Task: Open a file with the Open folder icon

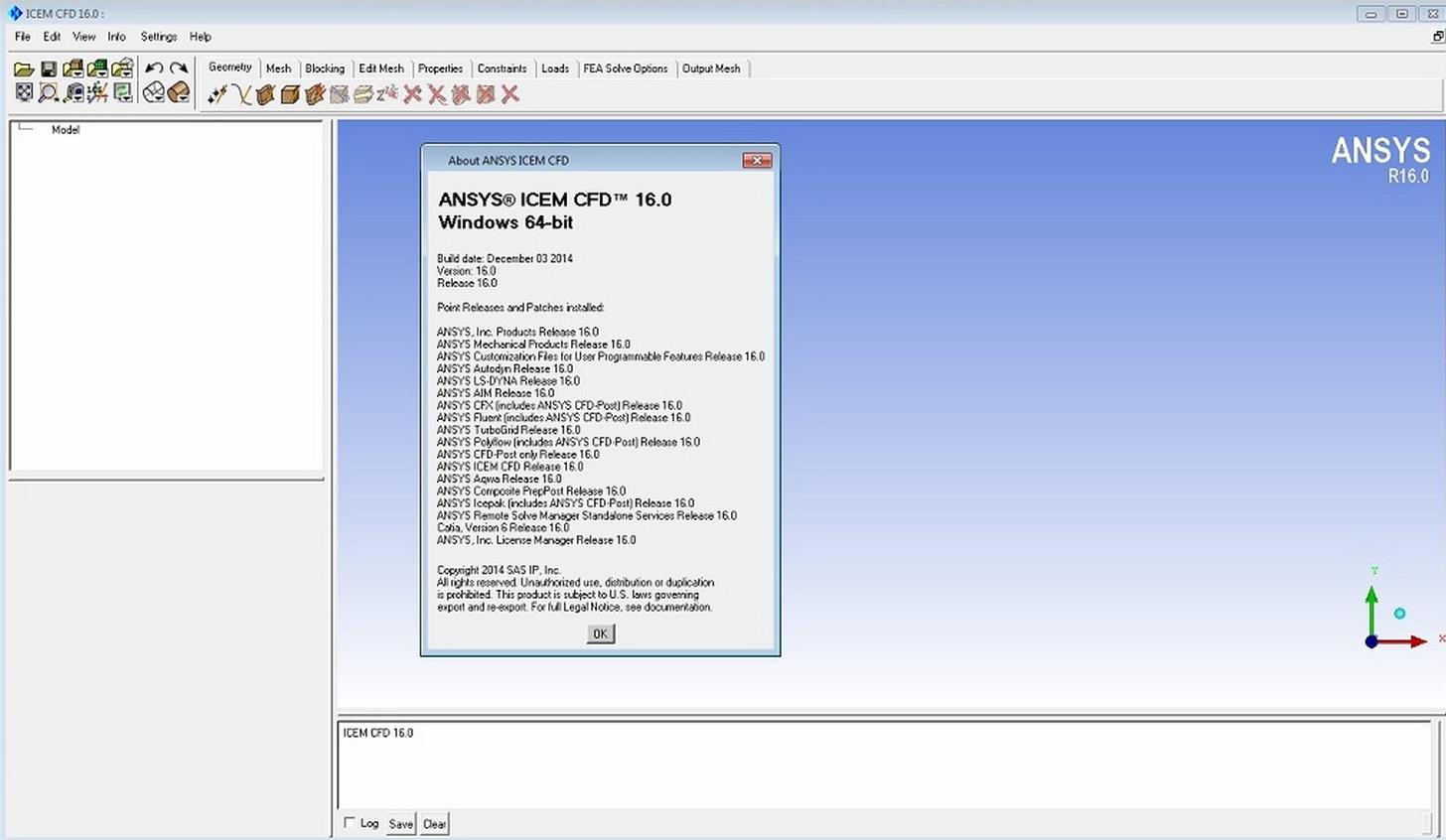Action: (x=23, y=68)
